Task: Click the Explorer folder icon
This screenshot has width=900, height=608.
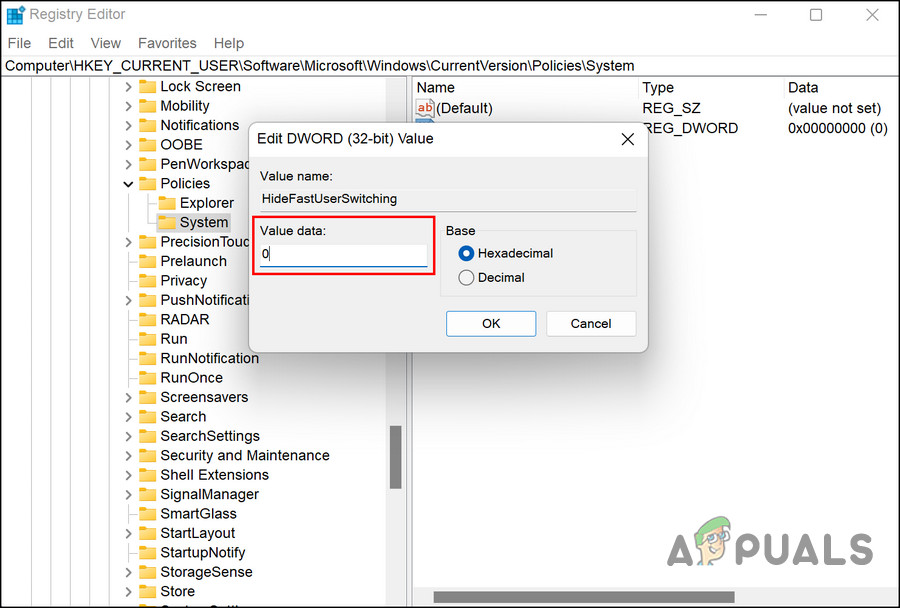Action: pyautogui.click(x=167, y=203)
